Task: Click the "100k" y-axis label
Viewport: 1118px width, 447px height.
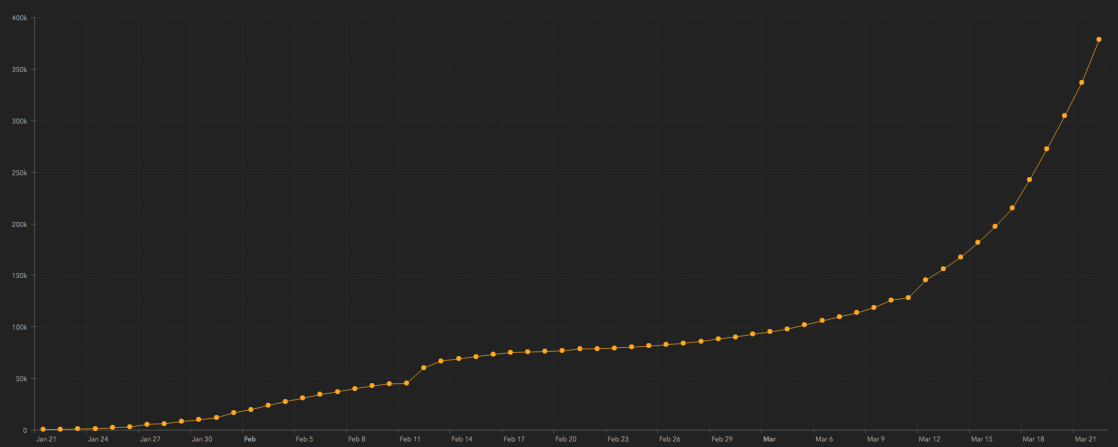Action: tap(19, 327)
